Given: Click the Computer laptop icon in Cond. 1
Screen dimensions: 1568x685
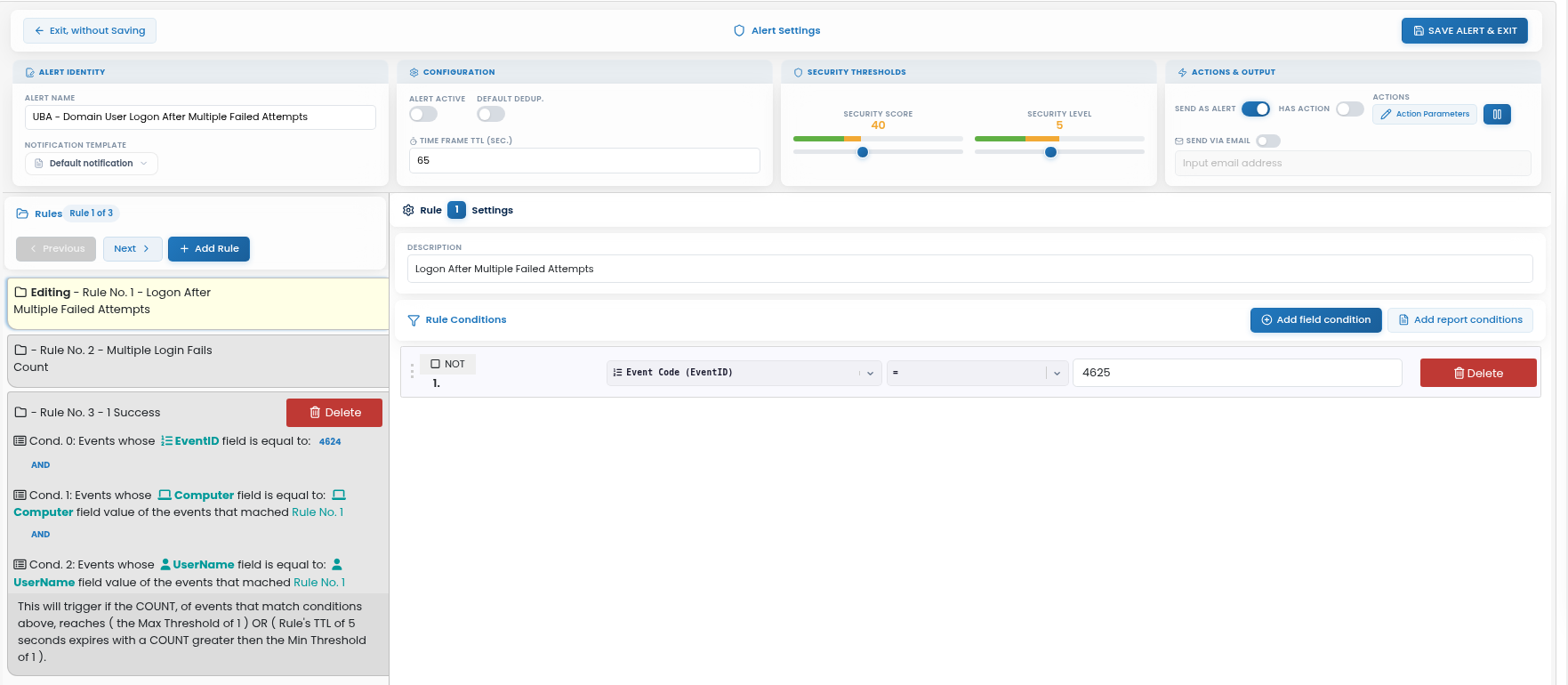Looking at the screenshot, I should coord(165,496).
